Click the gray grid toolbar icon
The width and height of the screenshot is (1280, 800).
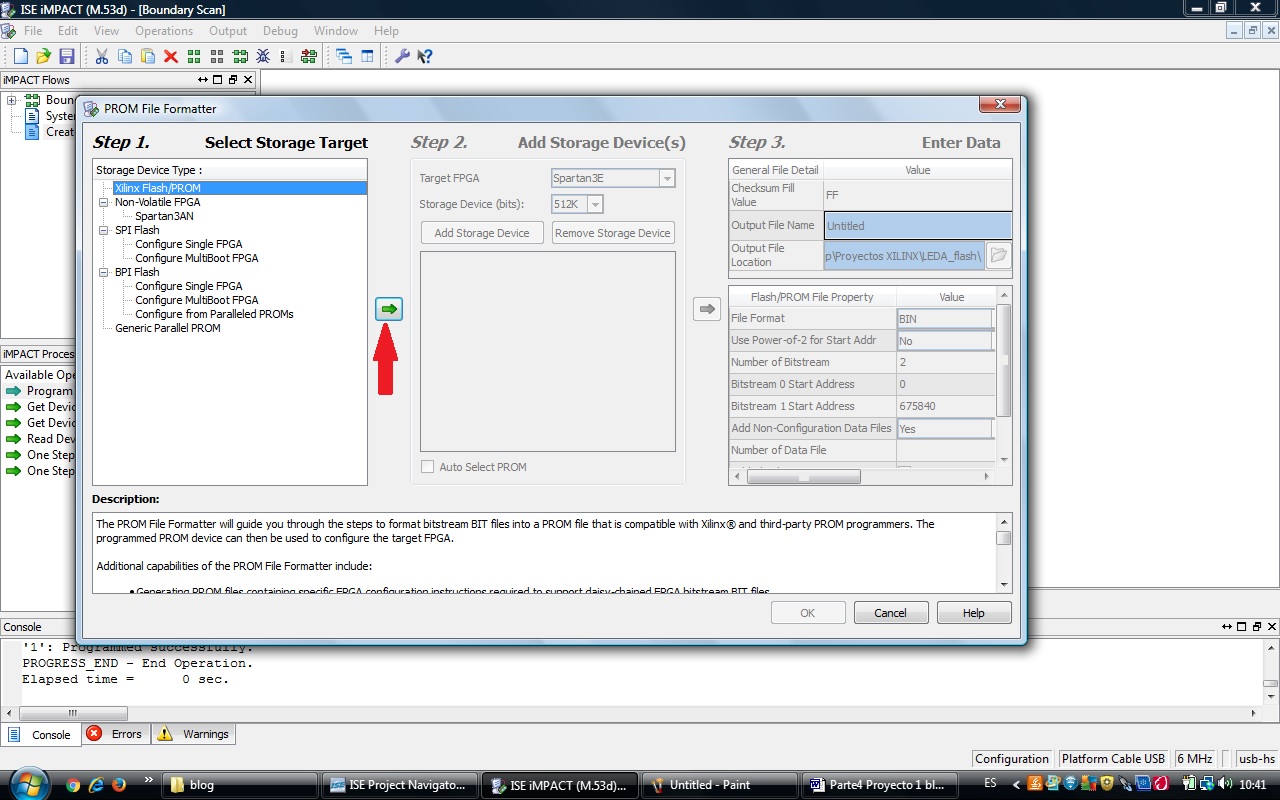tap(217, 56)
